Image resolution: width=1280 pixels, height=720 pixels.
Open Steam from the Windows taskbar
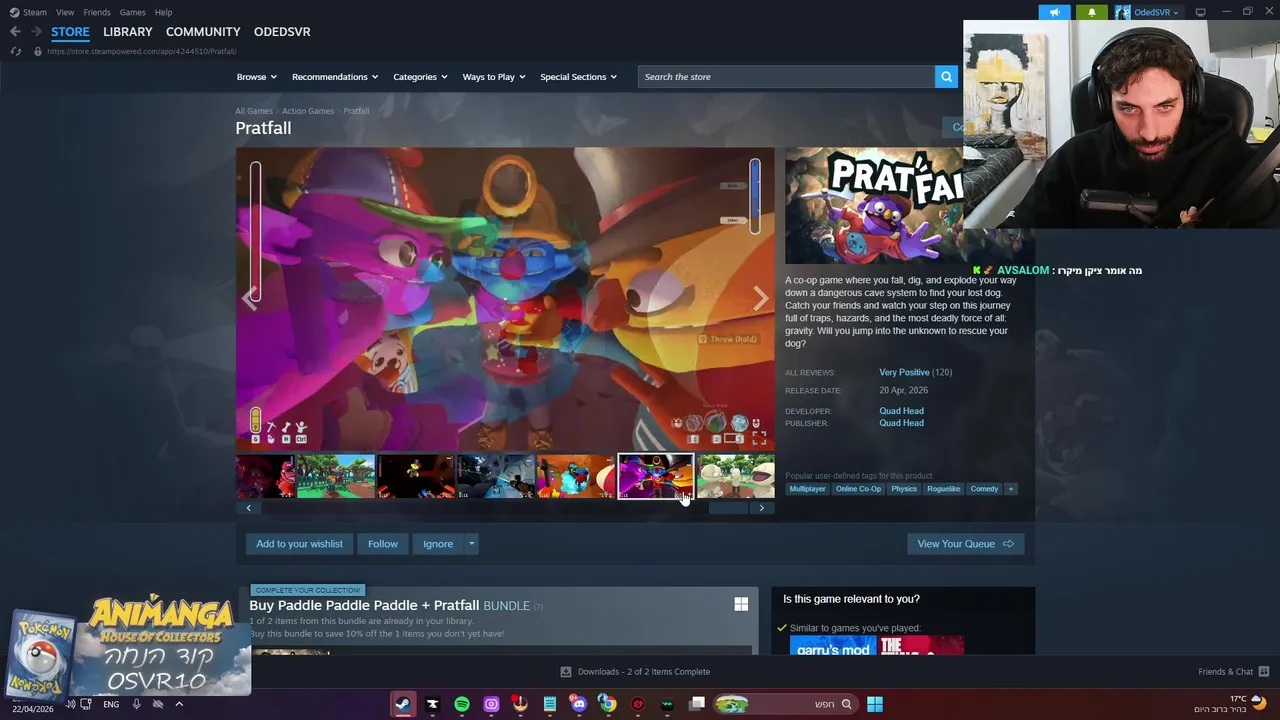coord(403,704)
